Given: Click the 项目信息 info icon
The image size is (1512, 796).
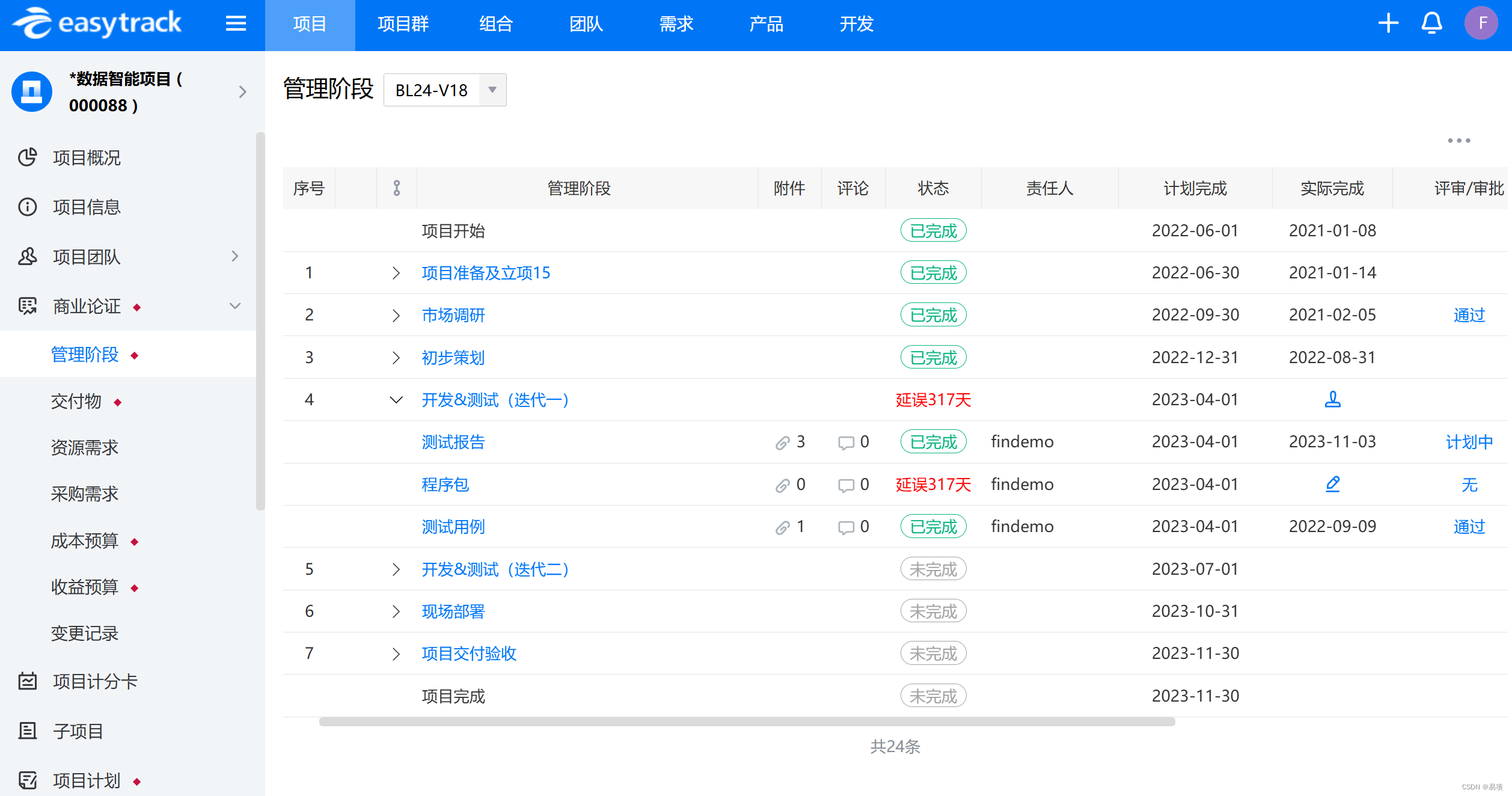Looking at the screenshot, I should click(x=28, y=207).
